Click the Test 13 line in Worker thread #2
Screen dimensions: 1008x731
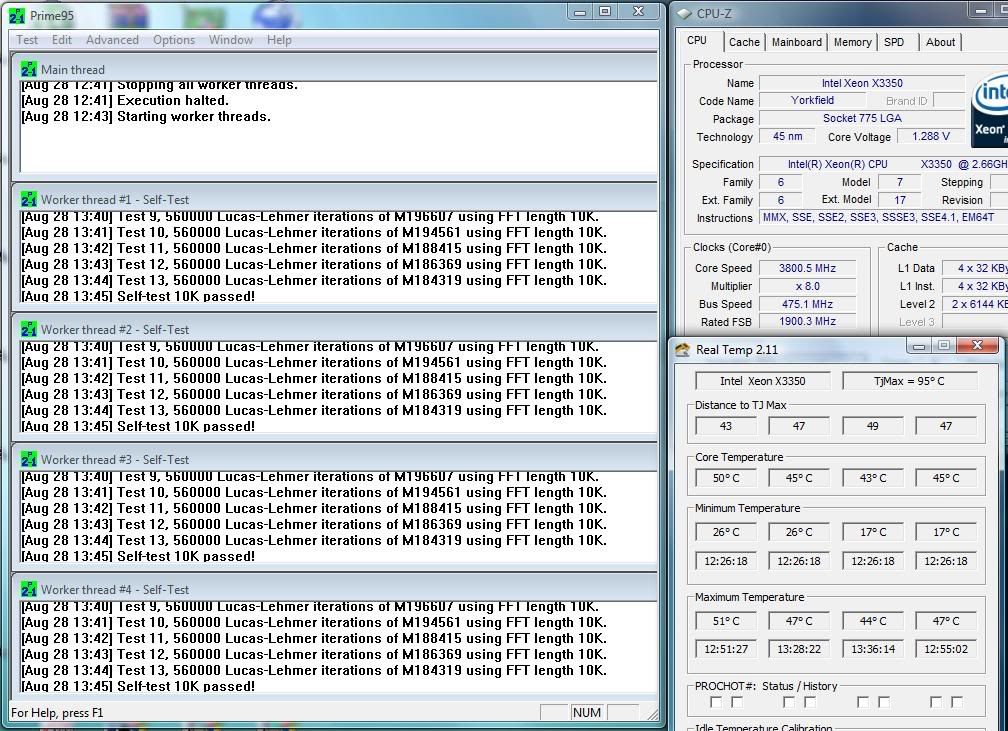point(314,410)
